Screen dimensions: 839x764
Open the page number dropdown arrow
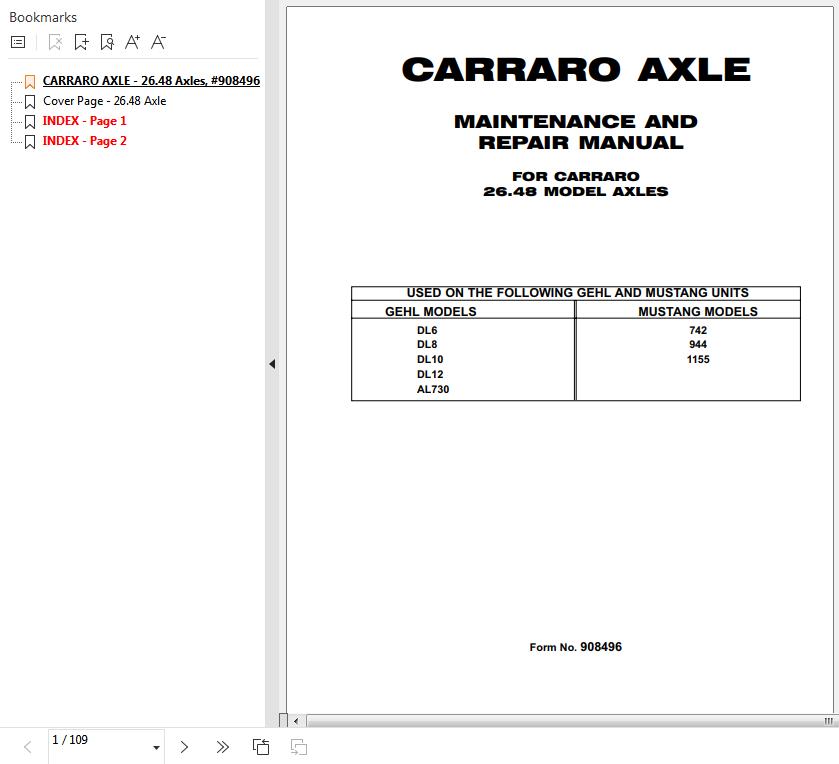156,747
